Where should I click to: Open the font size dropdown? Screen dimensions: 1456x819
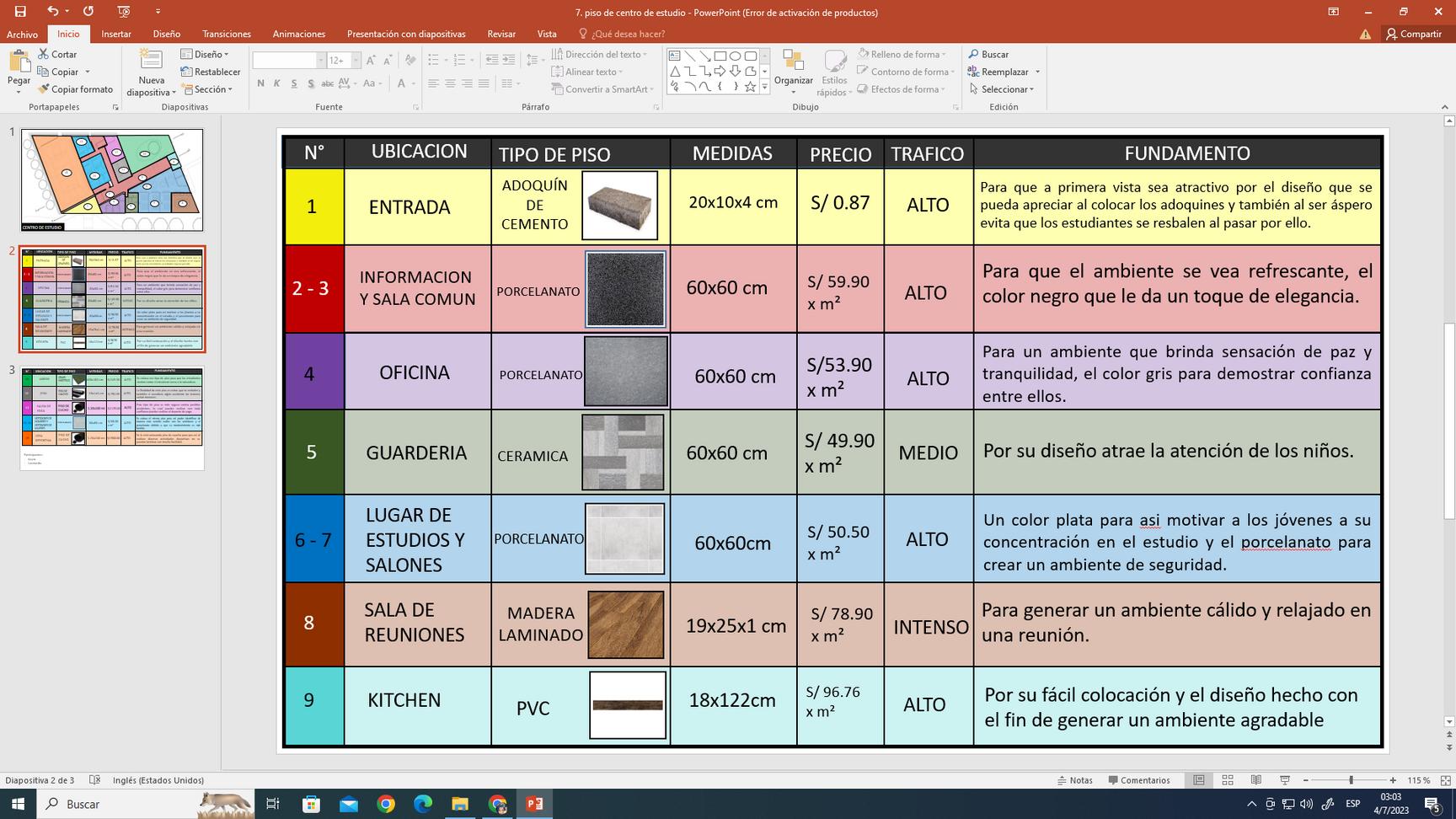[x=356, y=60]
